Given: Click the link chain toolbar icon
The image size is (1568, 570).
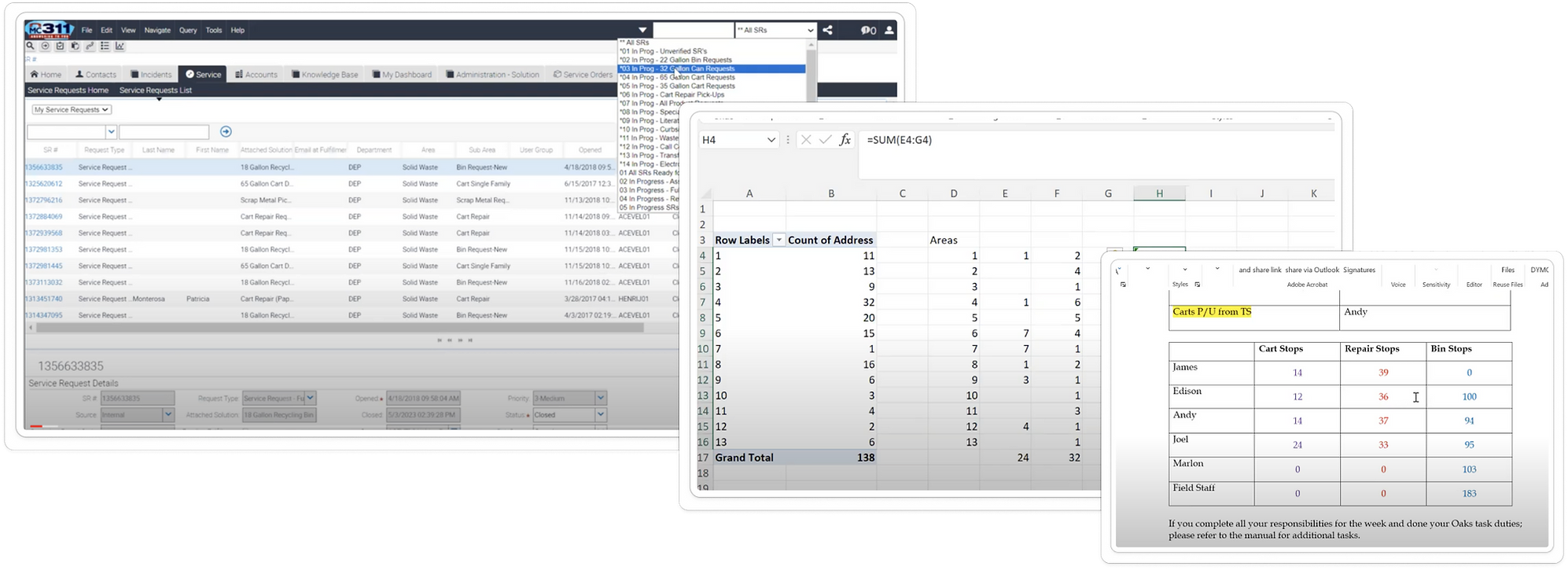Looking at the screenshot, I should [90, 46].
